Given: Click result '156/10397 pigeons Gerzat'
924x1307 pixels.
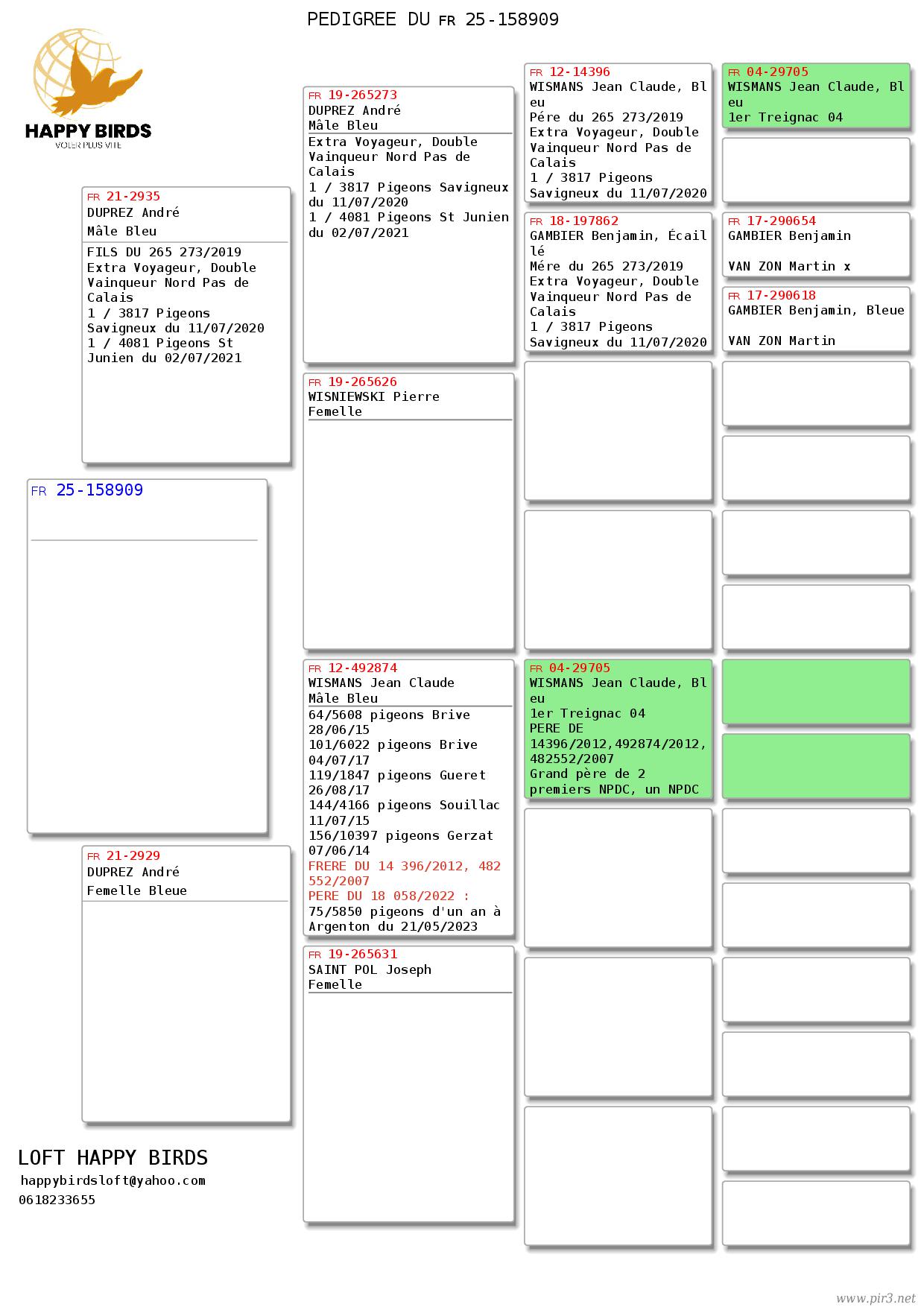Looking at the screenshot, I should pos(401,835).
